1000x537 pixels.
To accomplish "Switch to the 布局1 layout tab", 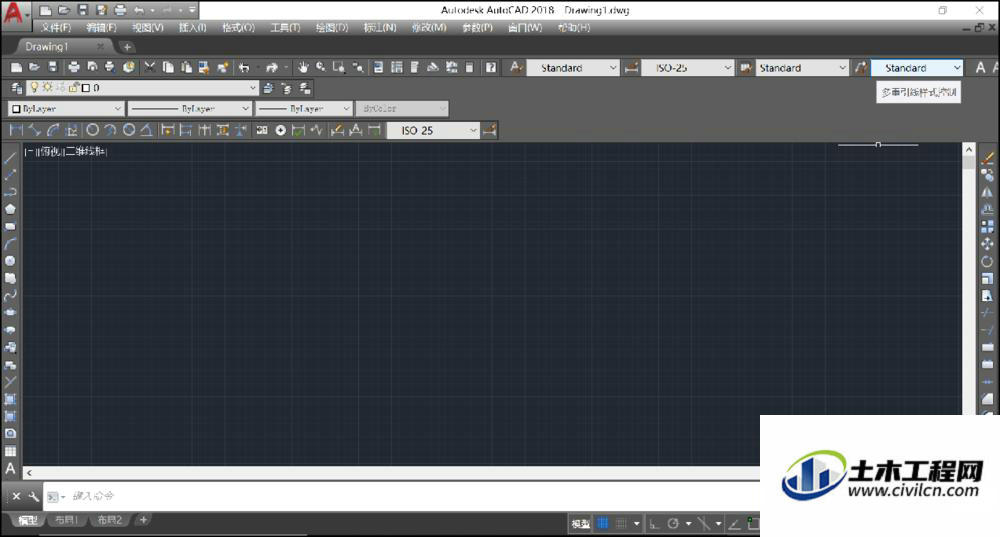I will click(x=66, y=520).
